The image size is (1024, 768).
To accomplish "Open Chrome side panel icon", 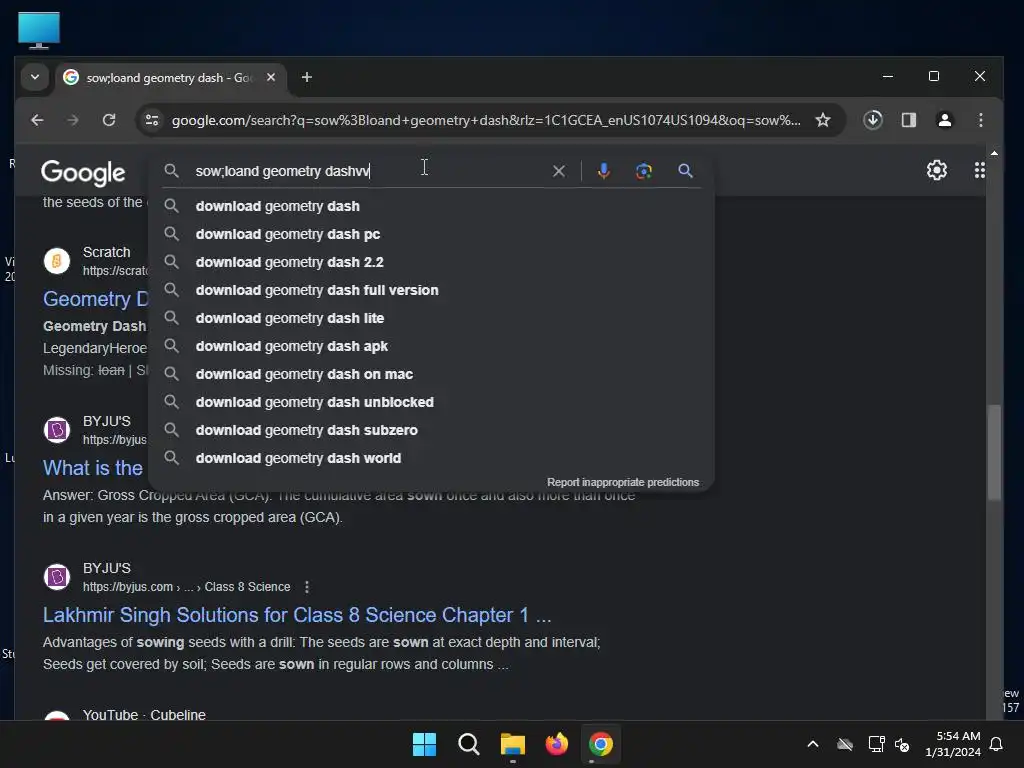I will pos(908,120).
